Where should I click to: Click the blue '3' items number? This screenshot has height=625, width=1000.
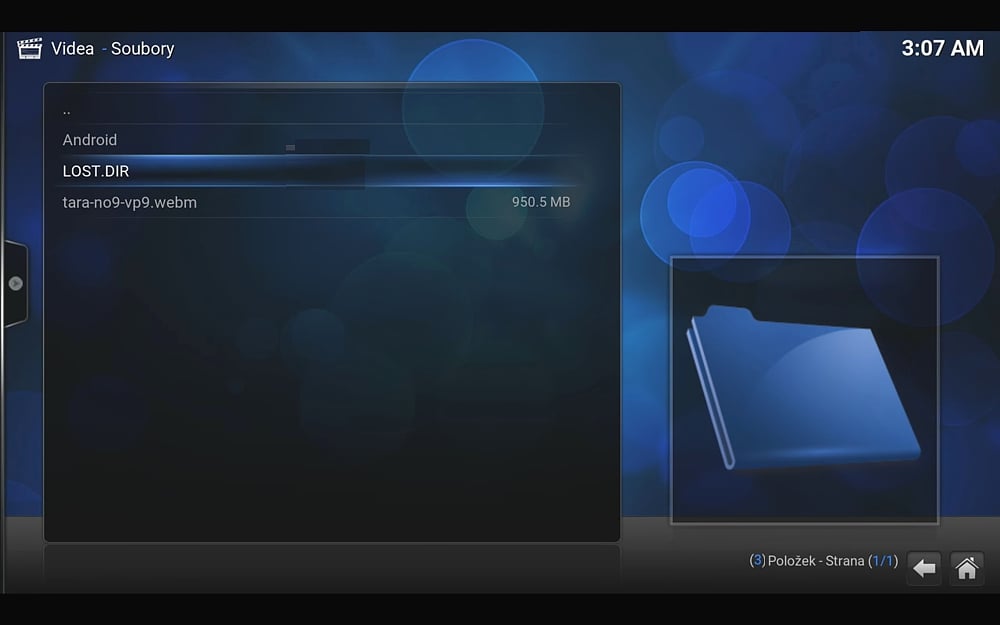(x=757, y=561)
